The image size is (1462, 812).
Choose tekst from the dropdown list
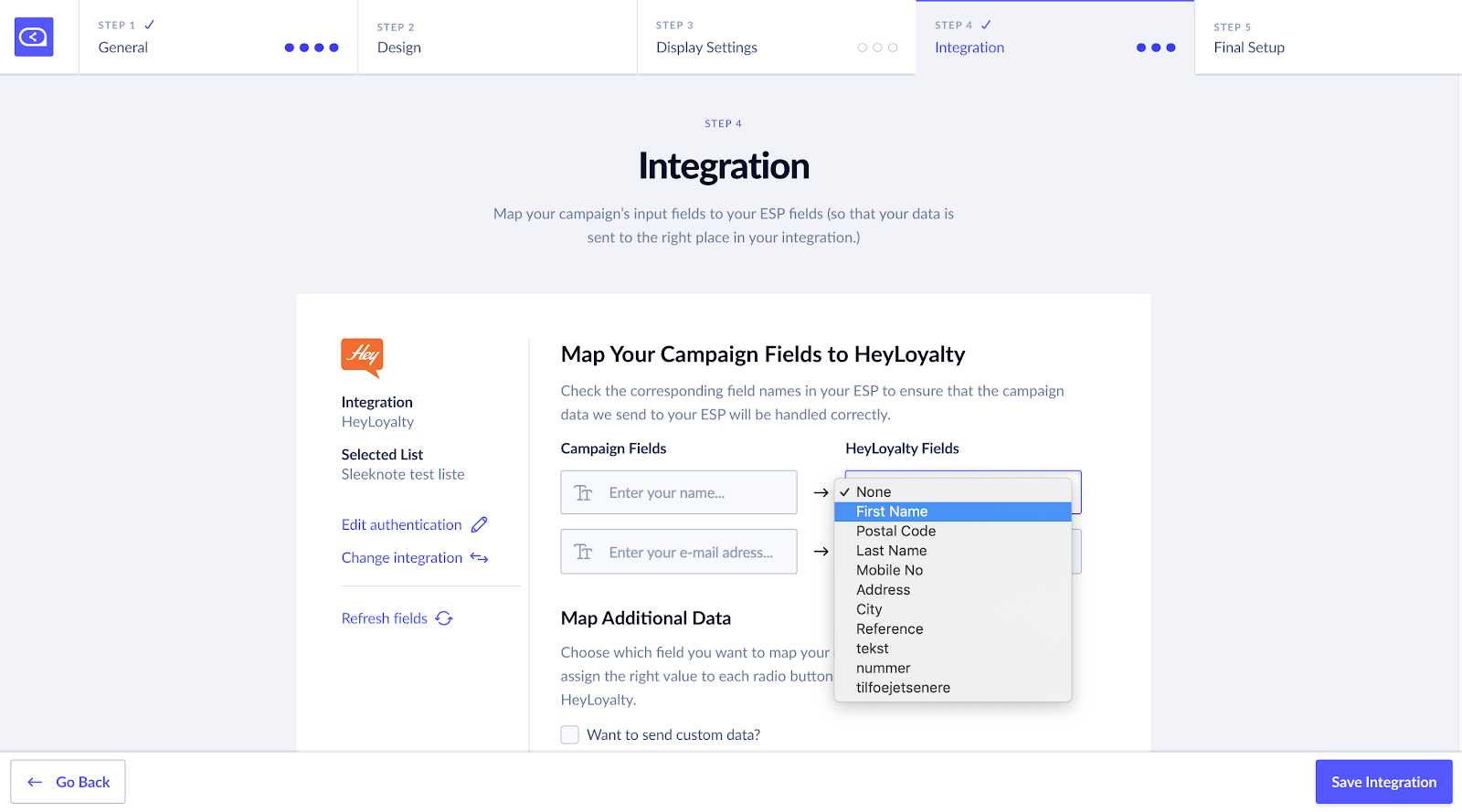coord(953,649)
